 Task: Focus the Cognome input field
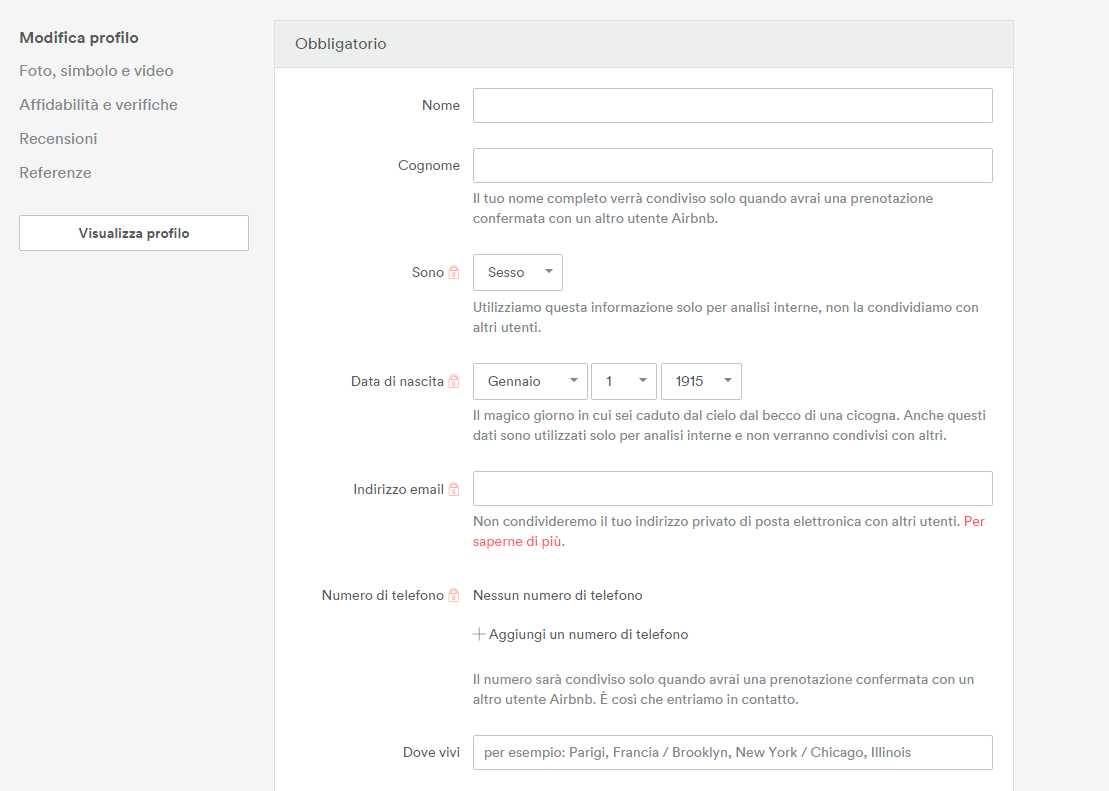coord(732,166)
